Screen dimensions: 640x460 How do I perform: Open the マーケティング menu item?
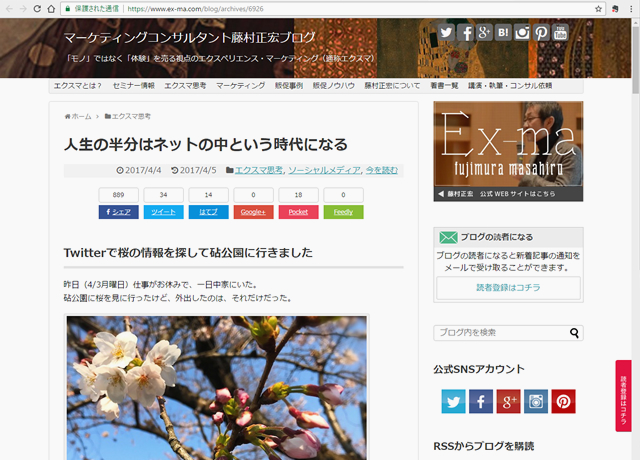coord(240,86)
